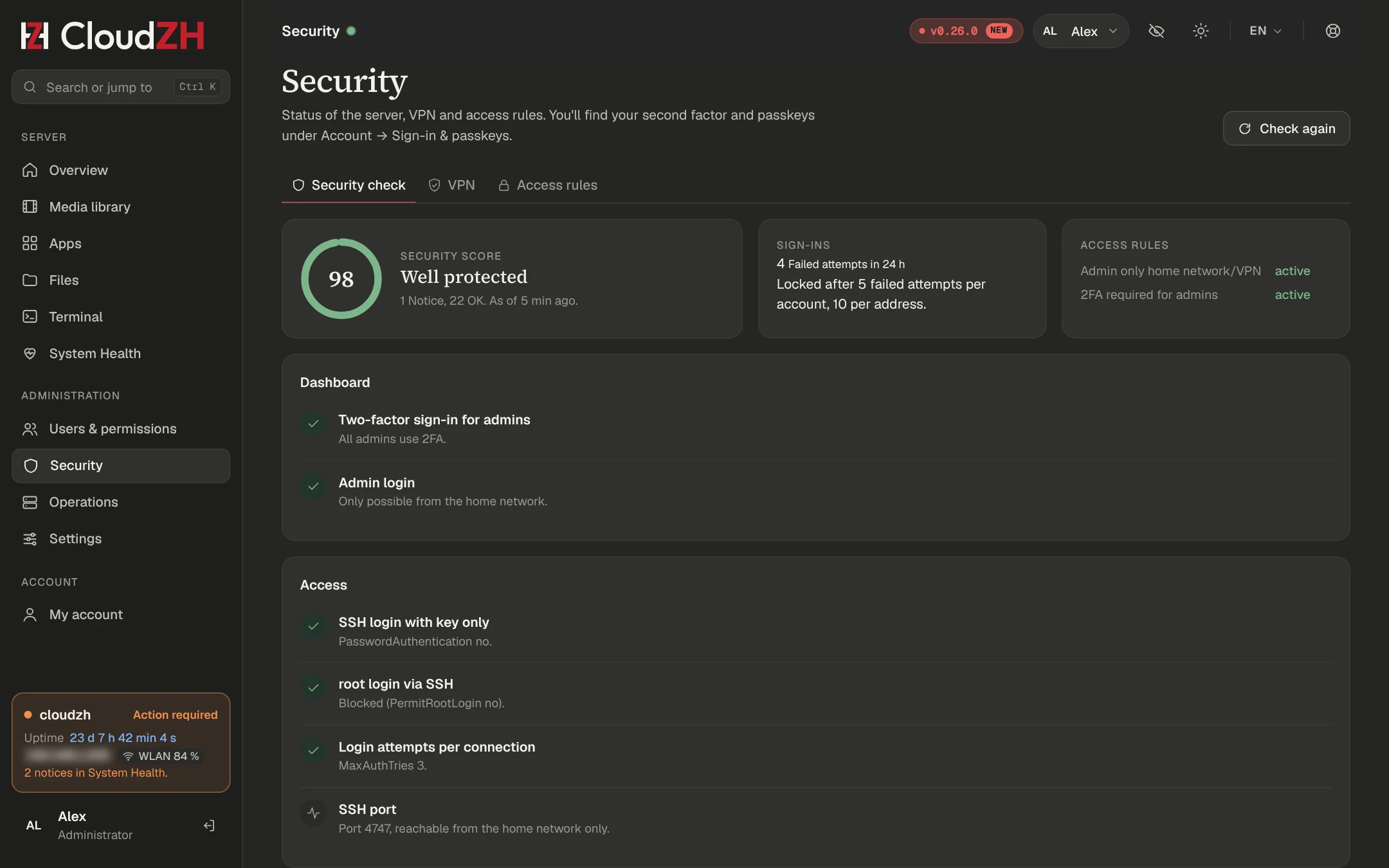Click the Blocked (PermitRootLogin no). text
Screen dimensions: 1389x868
coord(421,703)
